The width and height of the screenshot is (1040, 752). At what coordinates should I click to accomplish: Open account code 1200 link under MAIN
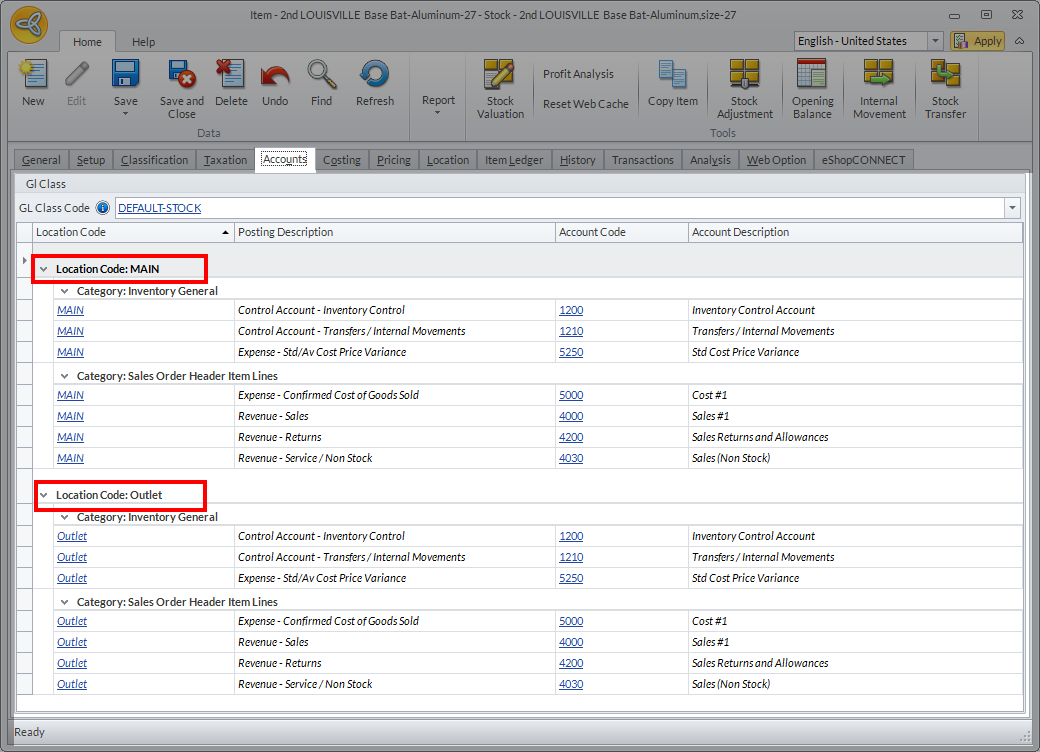(571, 310)
